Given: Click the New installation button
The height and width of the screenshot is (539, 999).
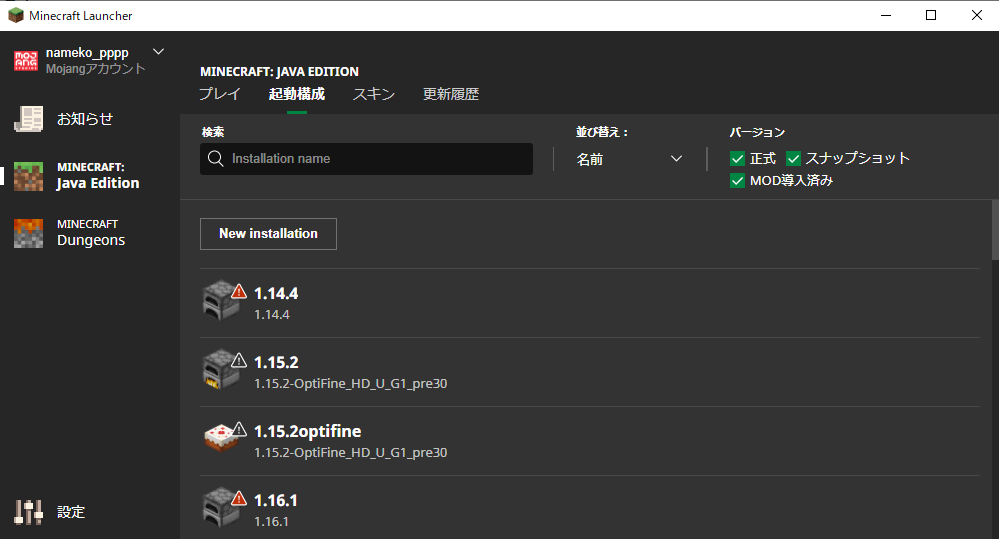Looking at the screenshot, I should coord(268,234).
